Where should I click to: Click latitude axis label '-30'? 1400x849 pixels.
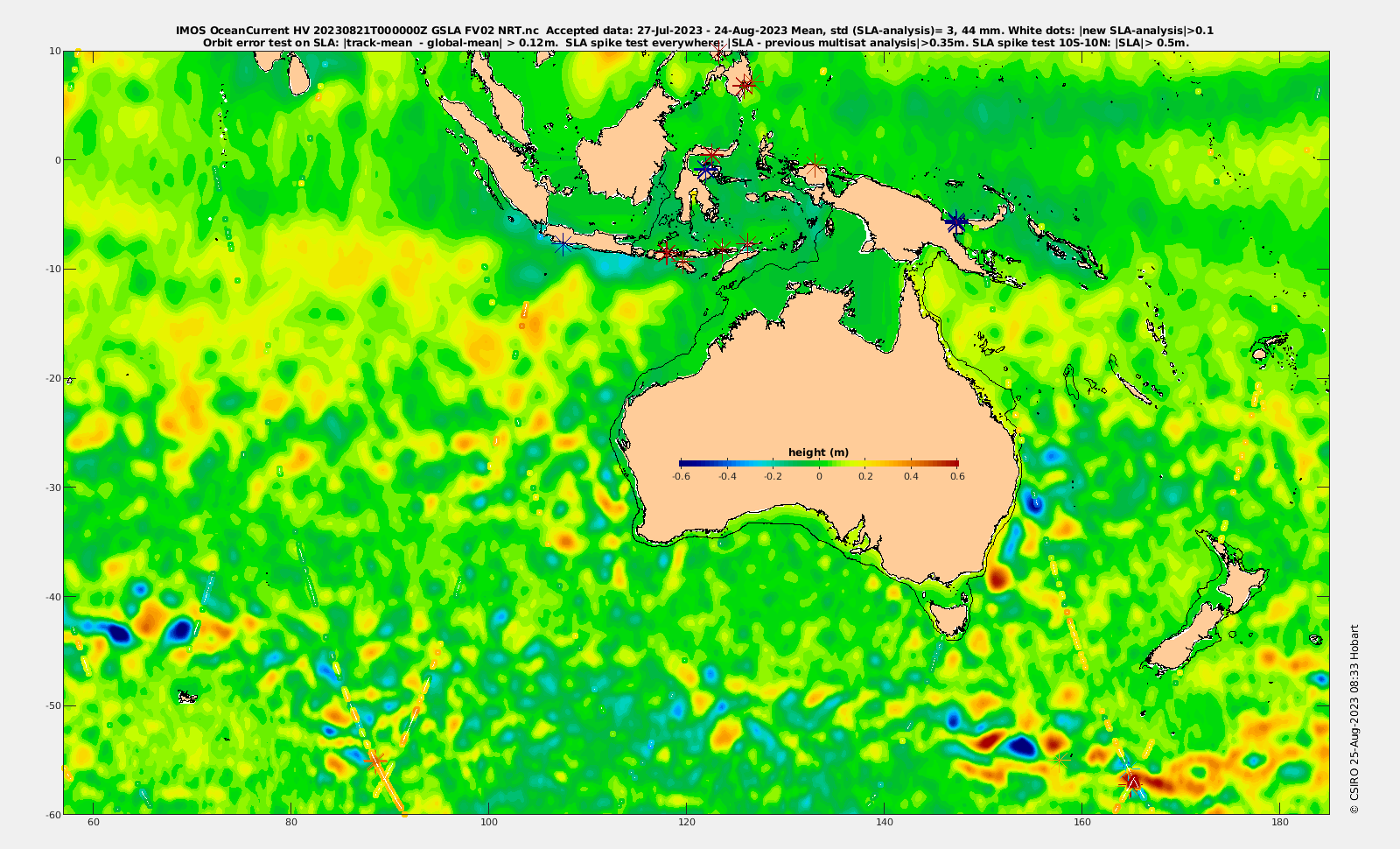click(x=53, y=488)
